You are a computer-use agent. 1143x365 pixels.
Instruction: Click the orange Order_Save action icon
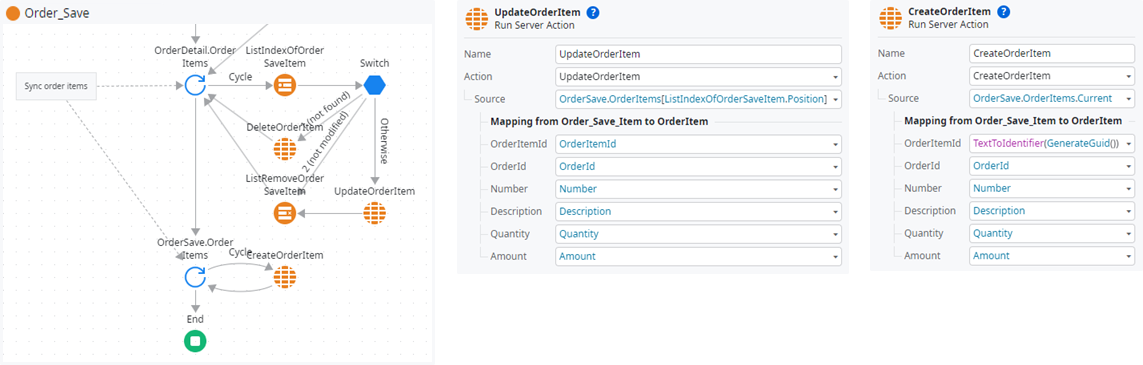pos(12,12)
